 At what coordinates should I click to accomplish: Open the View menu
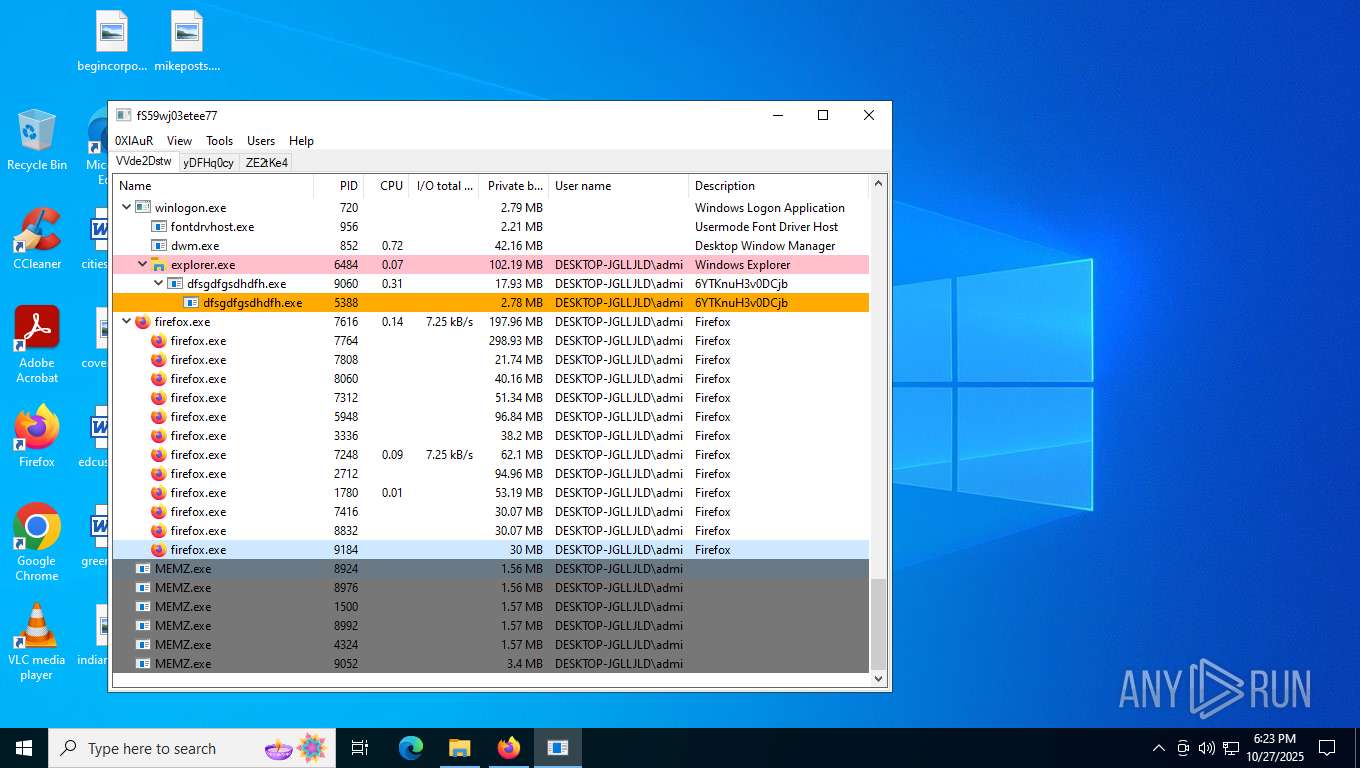coord(179,141)
